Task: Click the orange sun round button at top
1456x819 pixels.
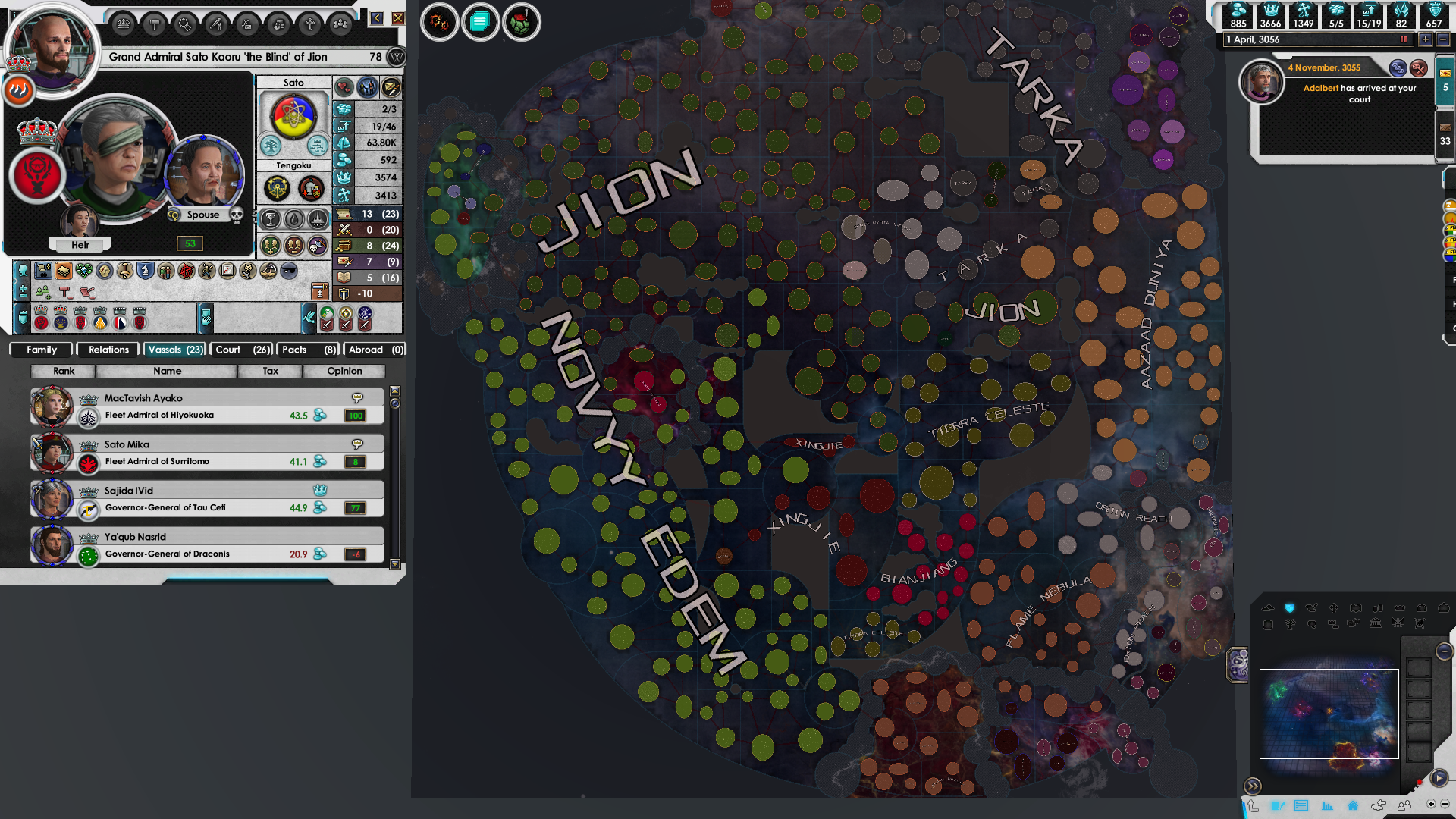Action: 439,22
